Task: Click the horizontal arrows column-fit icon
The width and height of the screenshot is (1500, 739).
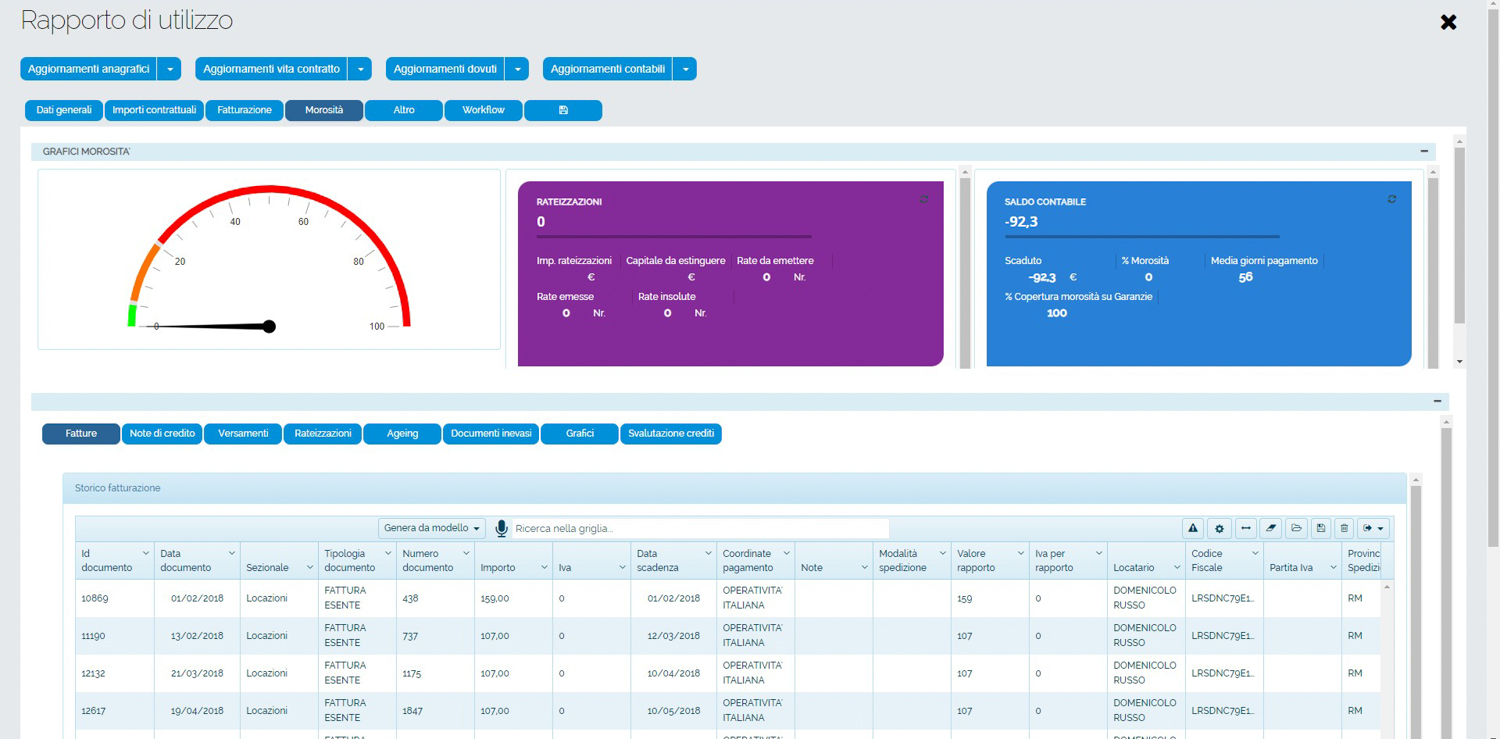Action: tap(1245, 528)
